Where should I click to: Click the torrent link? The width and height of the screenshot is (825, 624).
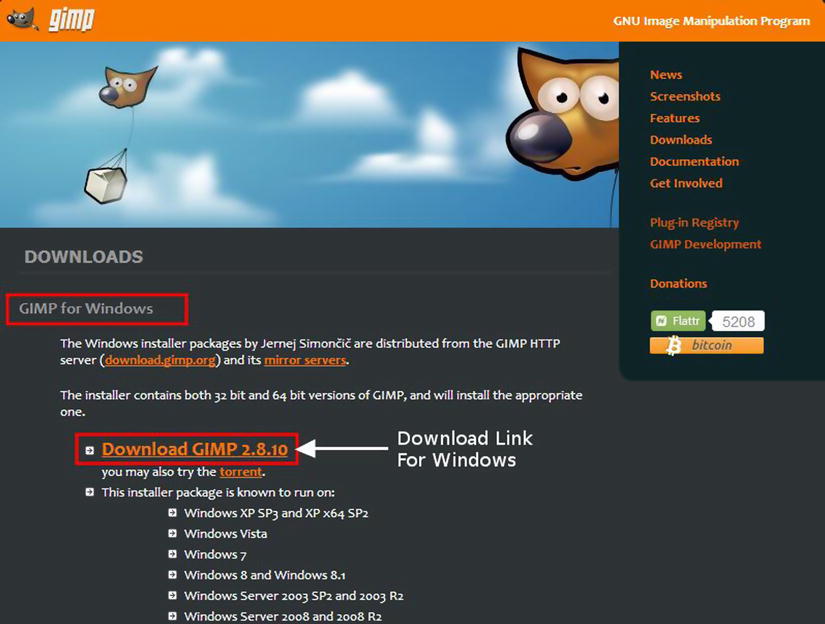(x=240, y=472)
